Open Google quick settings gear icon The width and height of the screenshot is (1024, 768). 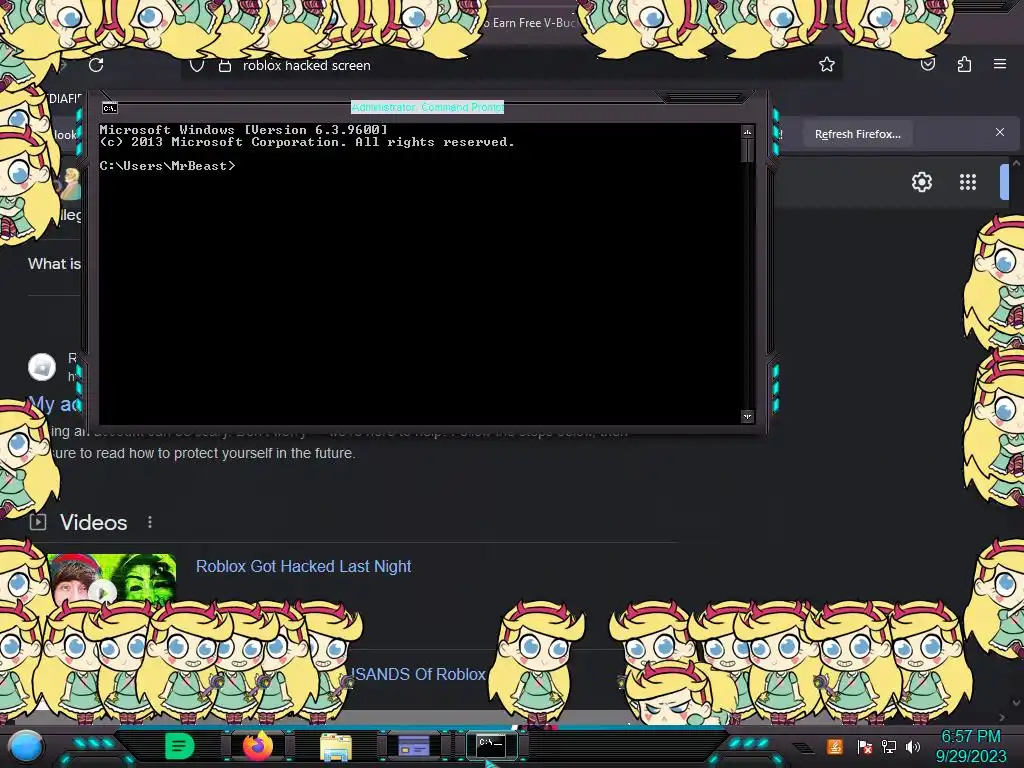point(921,182)
